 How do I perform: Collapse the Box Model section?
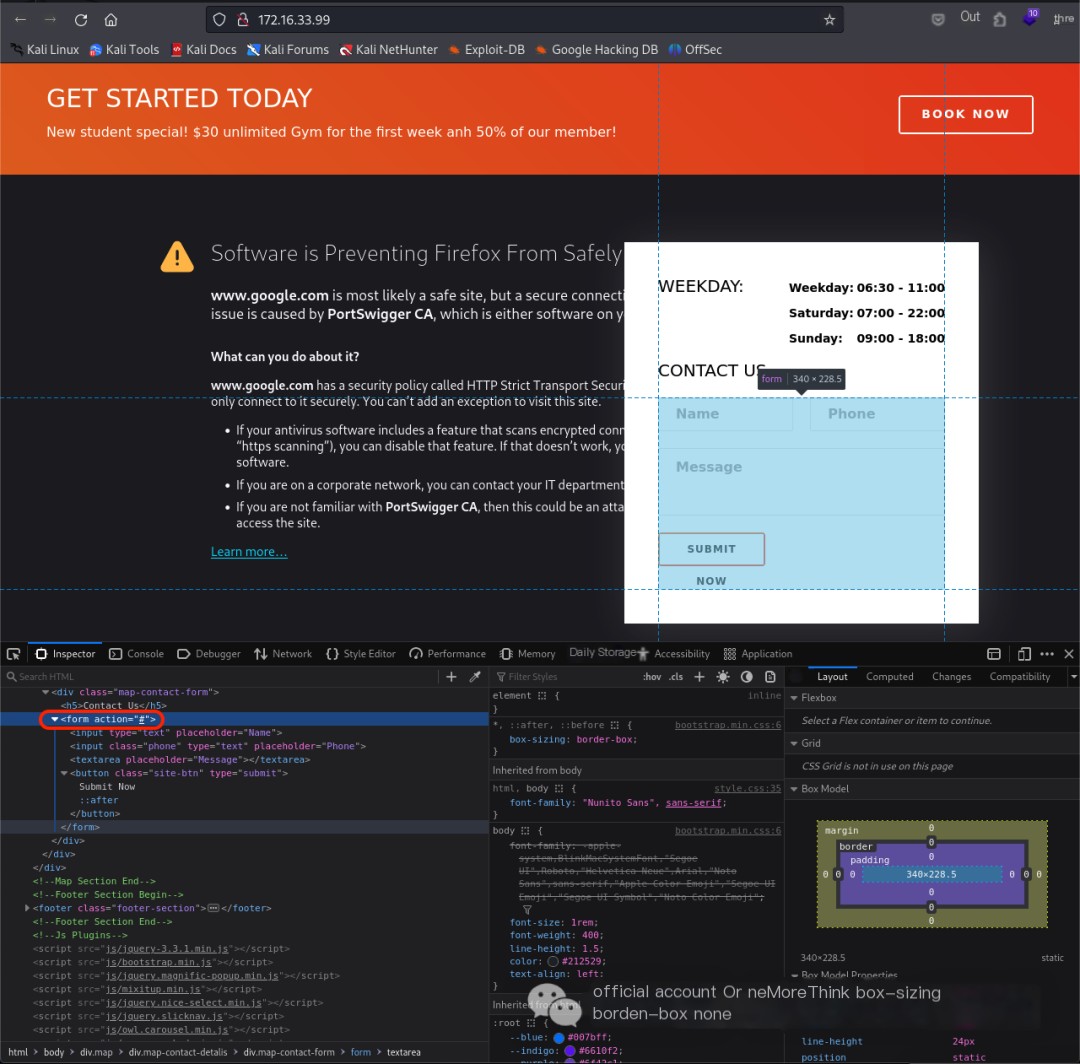(794, 789)
